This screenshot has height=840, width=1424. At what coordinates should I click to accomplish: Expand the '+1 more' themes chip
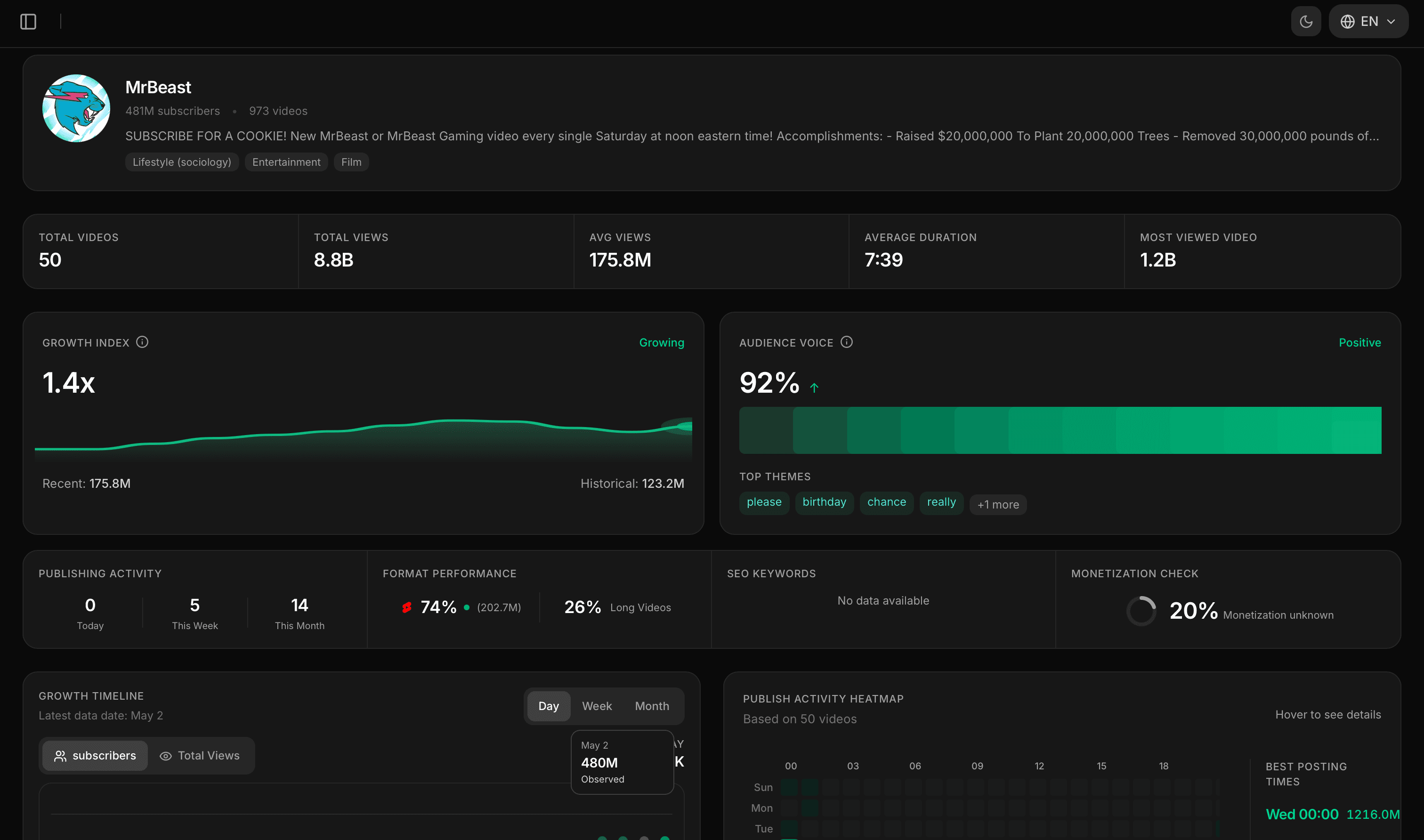point(998,504)
